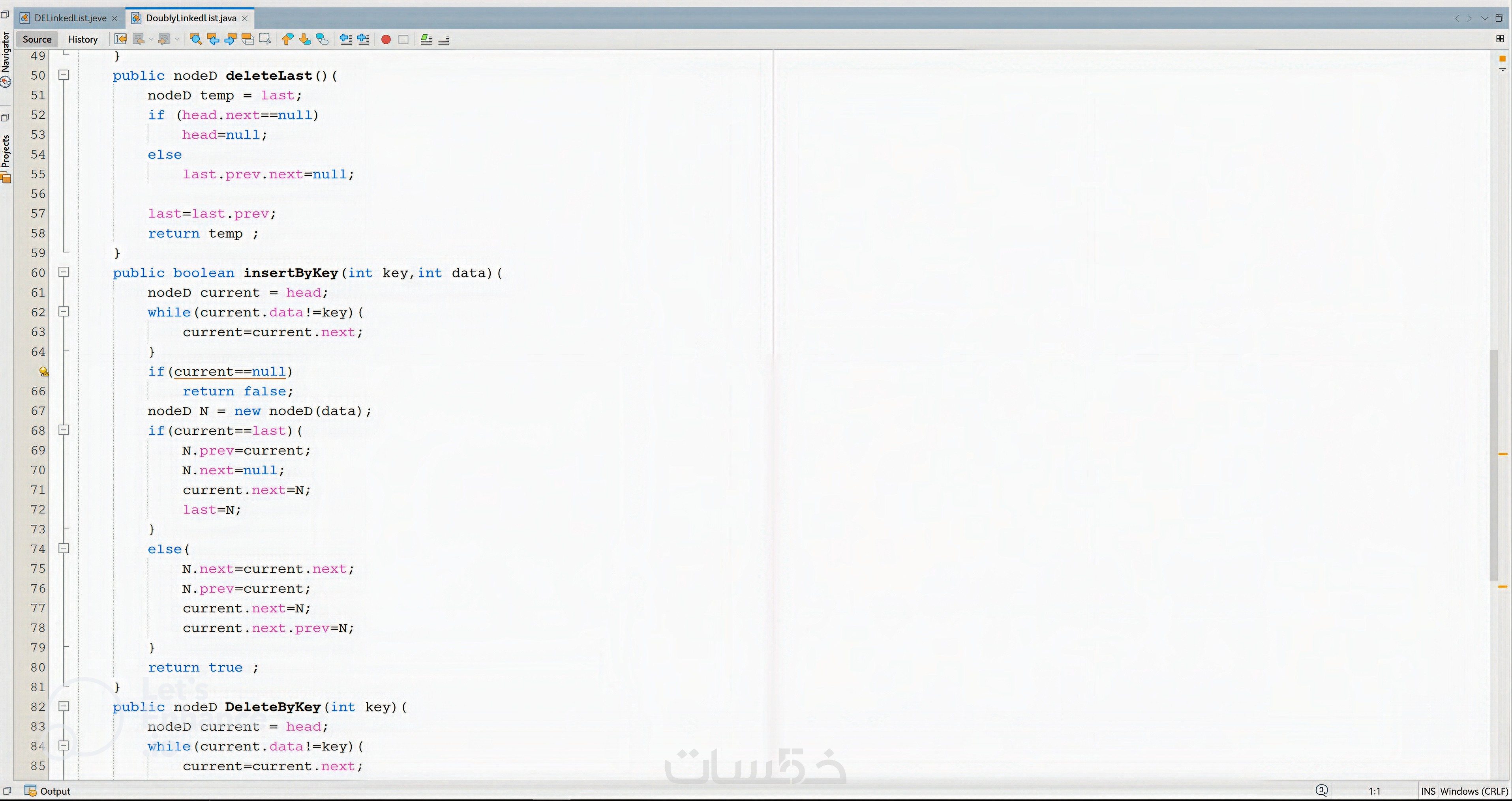
Task: Toggle Rectangular Selection icon
Action: [265, 39]
